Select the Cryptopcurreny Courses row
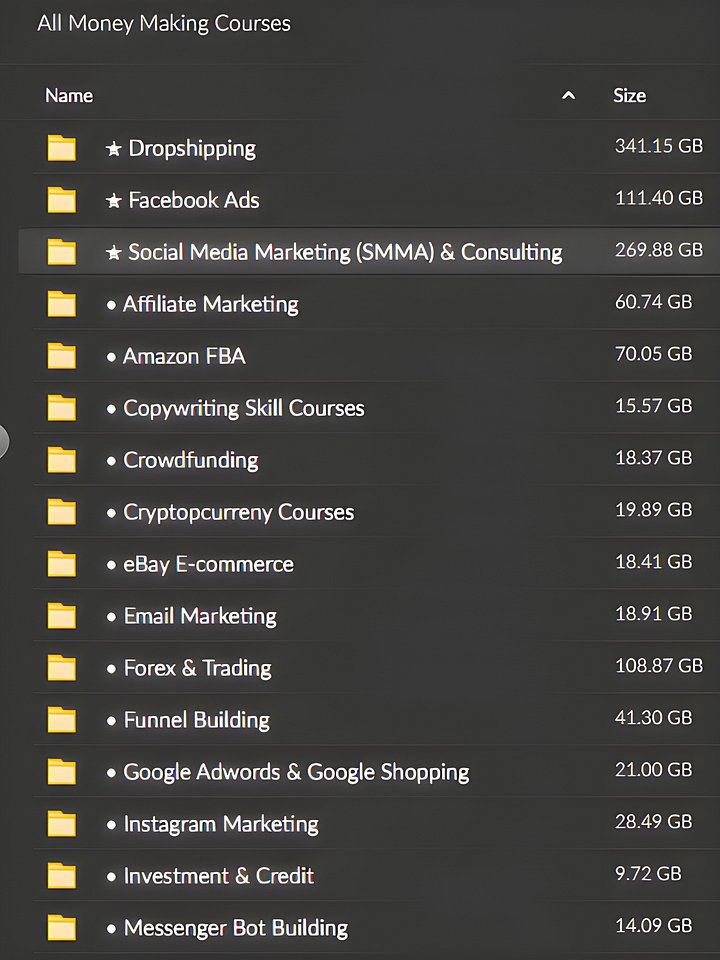The width and height of the screenshot is (720, 960). click(x=238, y=512)
